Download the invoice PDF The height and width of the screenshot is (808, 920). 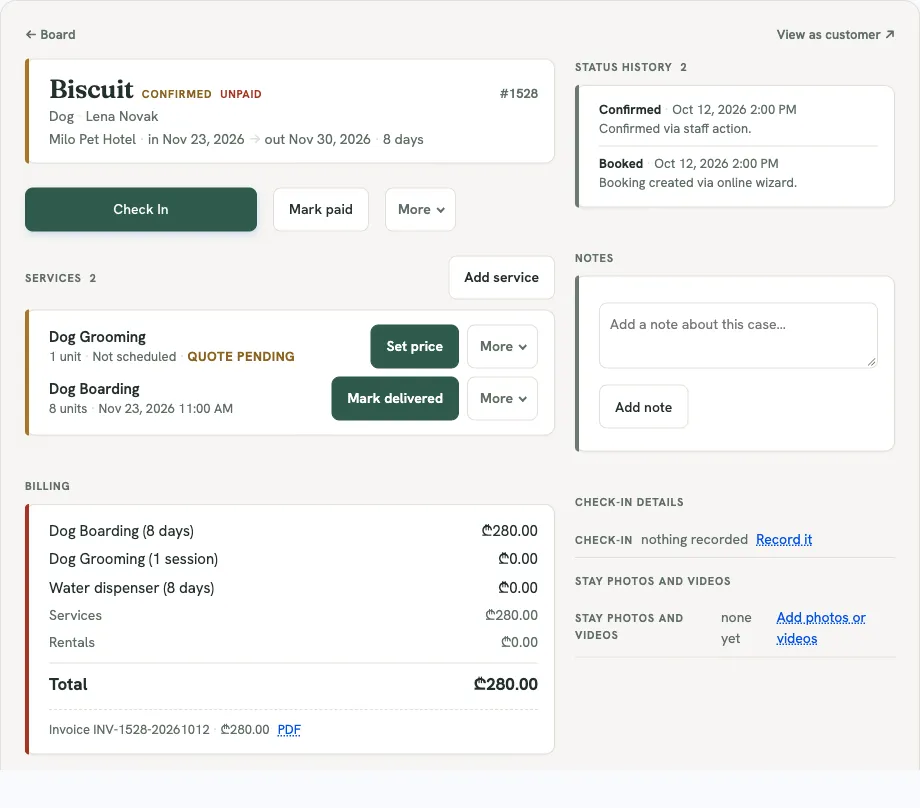(289, 729)
